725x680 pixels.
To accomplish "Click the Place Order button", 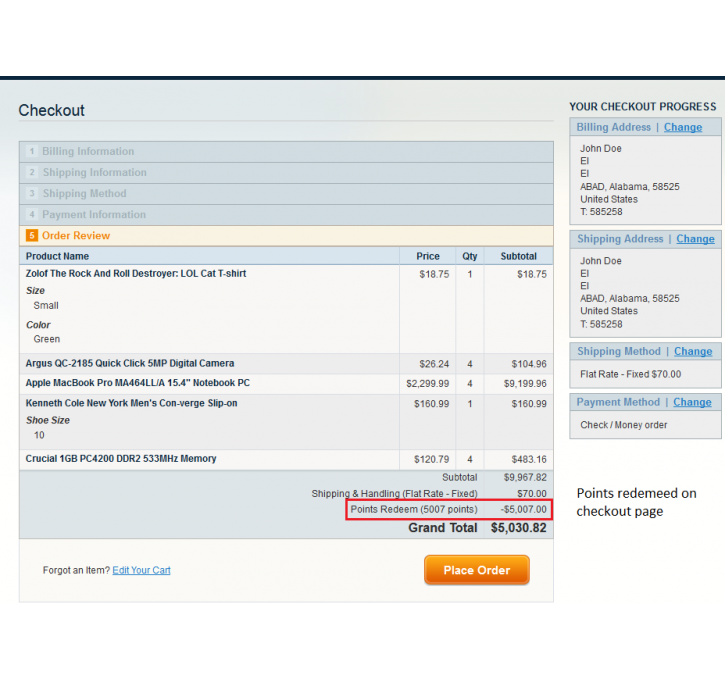I will point(477,570).
